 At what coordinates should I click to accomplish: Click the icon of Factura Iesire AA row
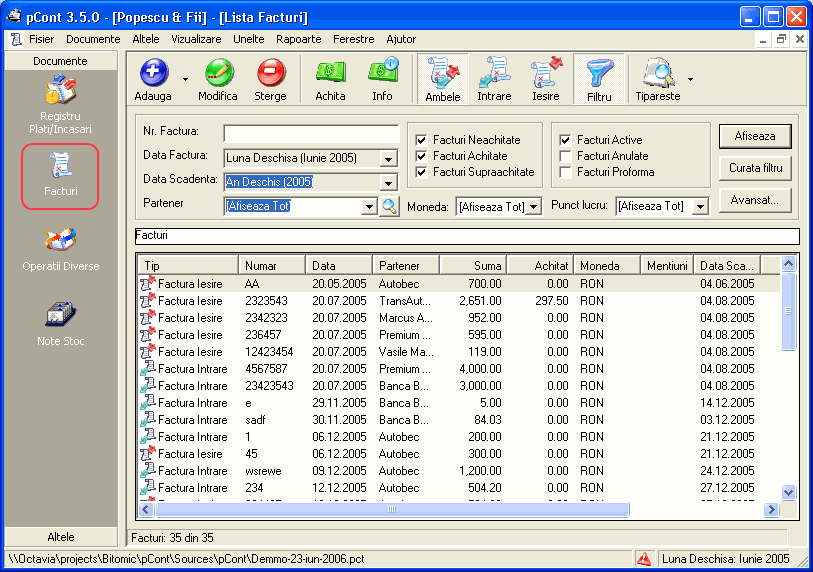(x=148, y=283)
